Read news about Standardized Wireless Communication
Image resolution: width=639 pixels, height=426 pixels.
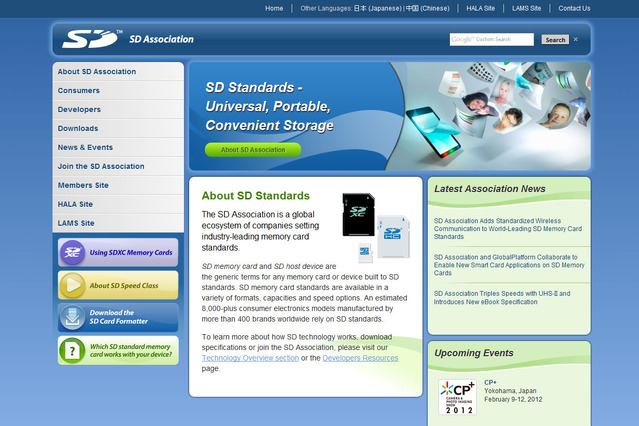508,228
